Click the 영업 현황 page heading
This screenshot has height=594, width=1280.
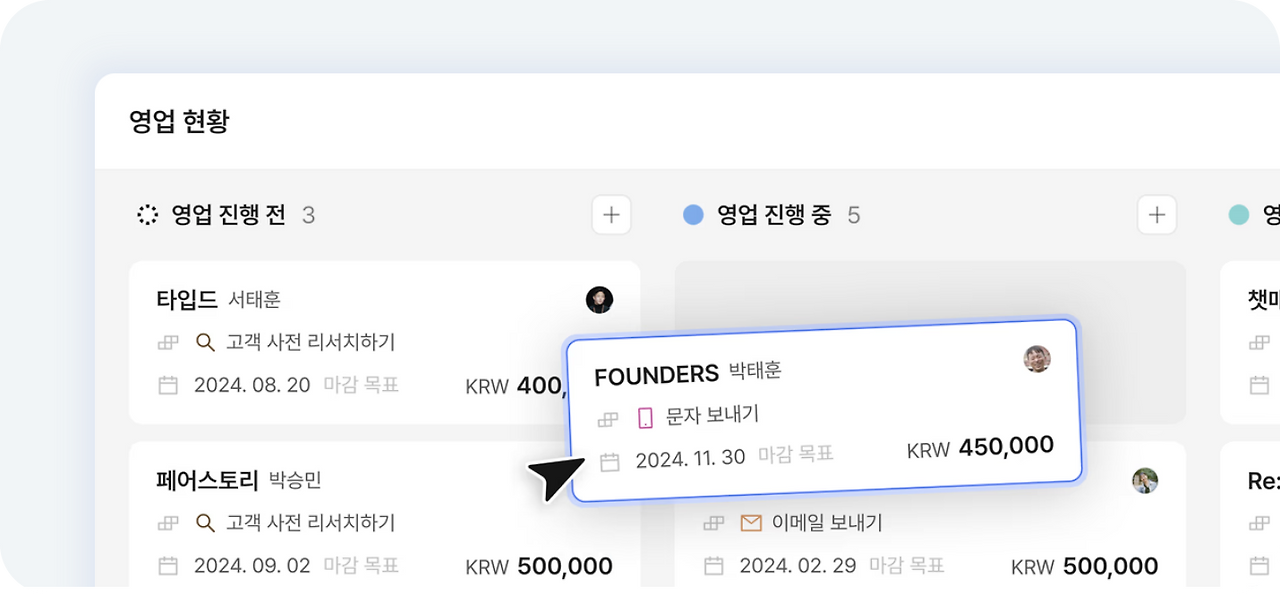[180, 122]
